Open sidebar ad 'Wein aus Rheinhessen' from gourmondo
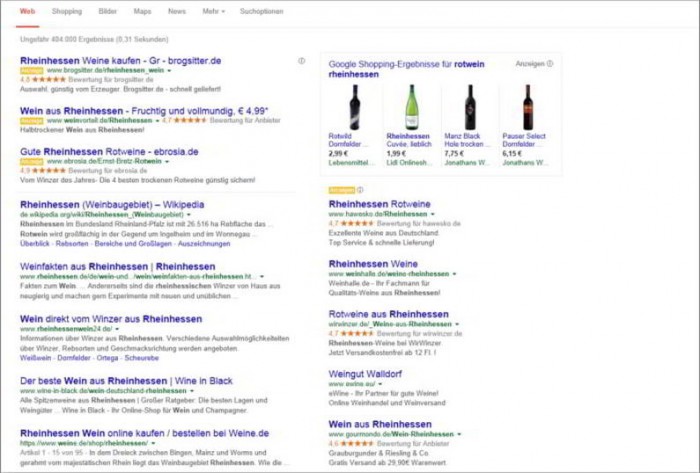This screenshot has height=473, width=700. point(380,424)
